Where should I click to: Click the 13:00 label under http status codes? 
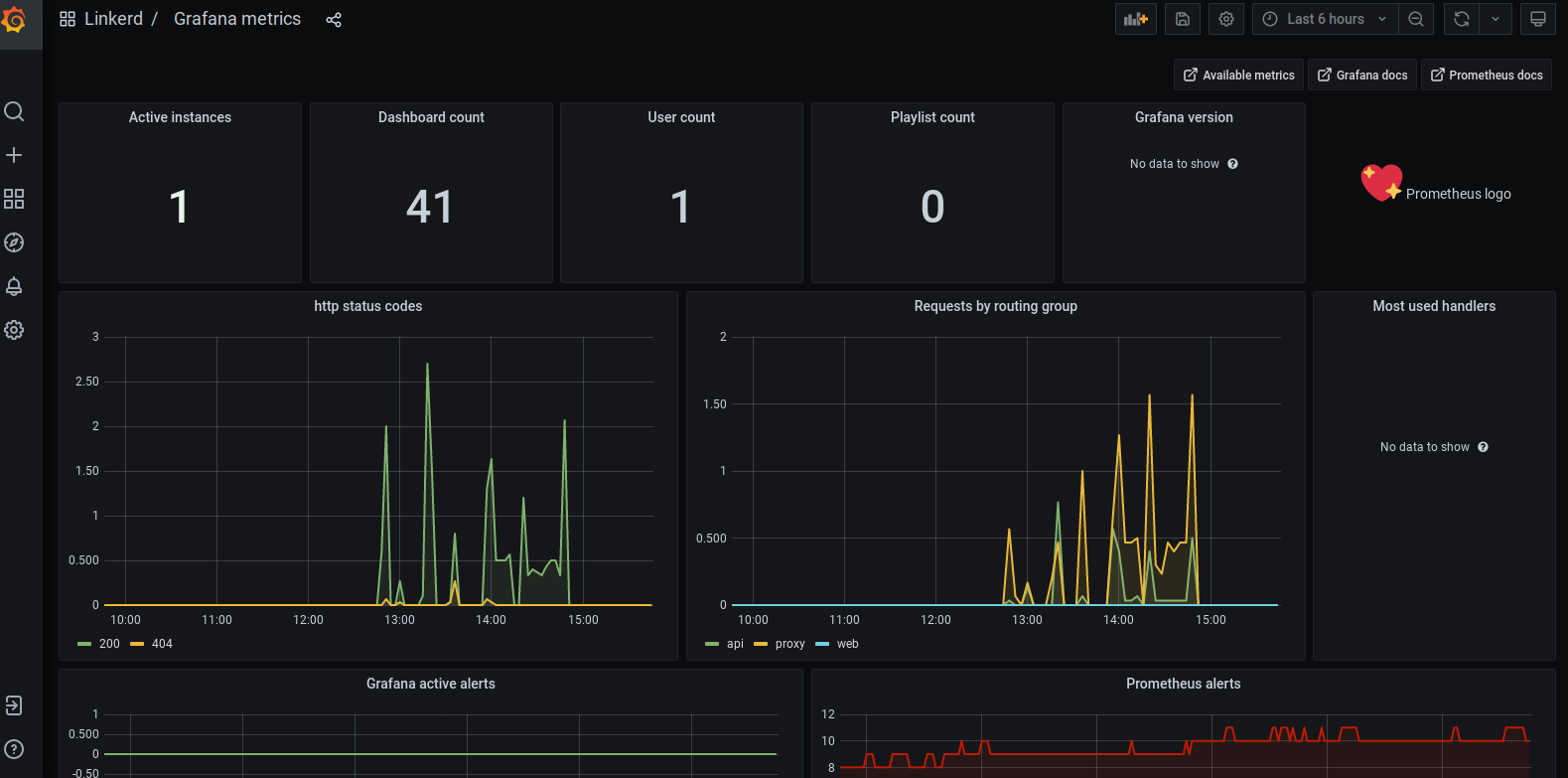(399, 620)
